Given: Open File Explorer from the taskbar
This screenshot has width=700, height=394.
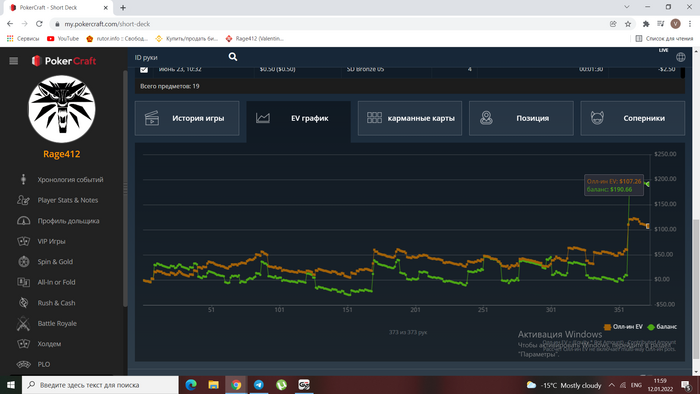Looking at the screenshot, I should tap(213, 385).
